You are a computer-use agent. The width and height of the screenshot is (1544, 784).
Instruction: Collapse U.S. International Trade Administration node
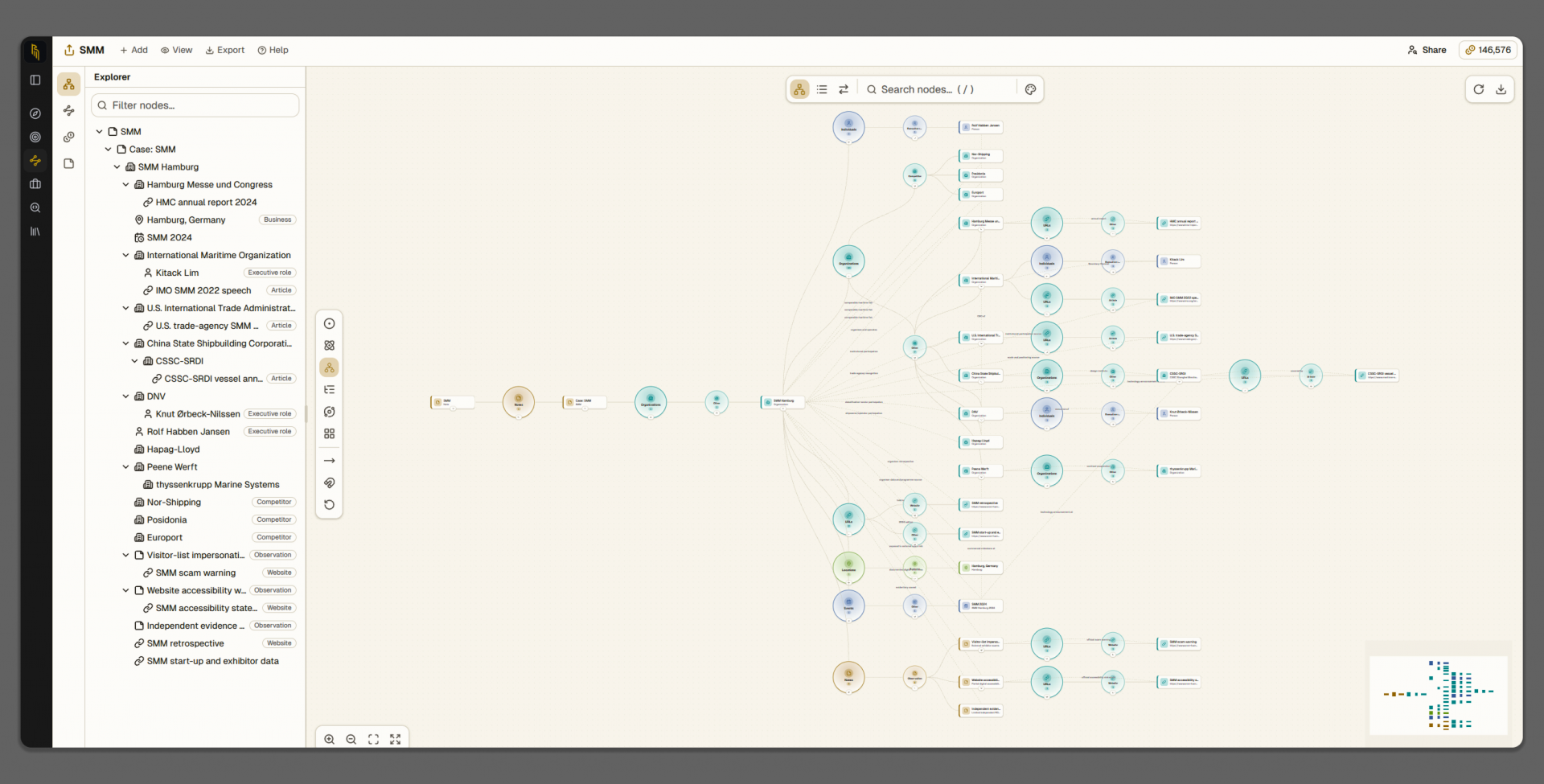click(x=126, y=309)
